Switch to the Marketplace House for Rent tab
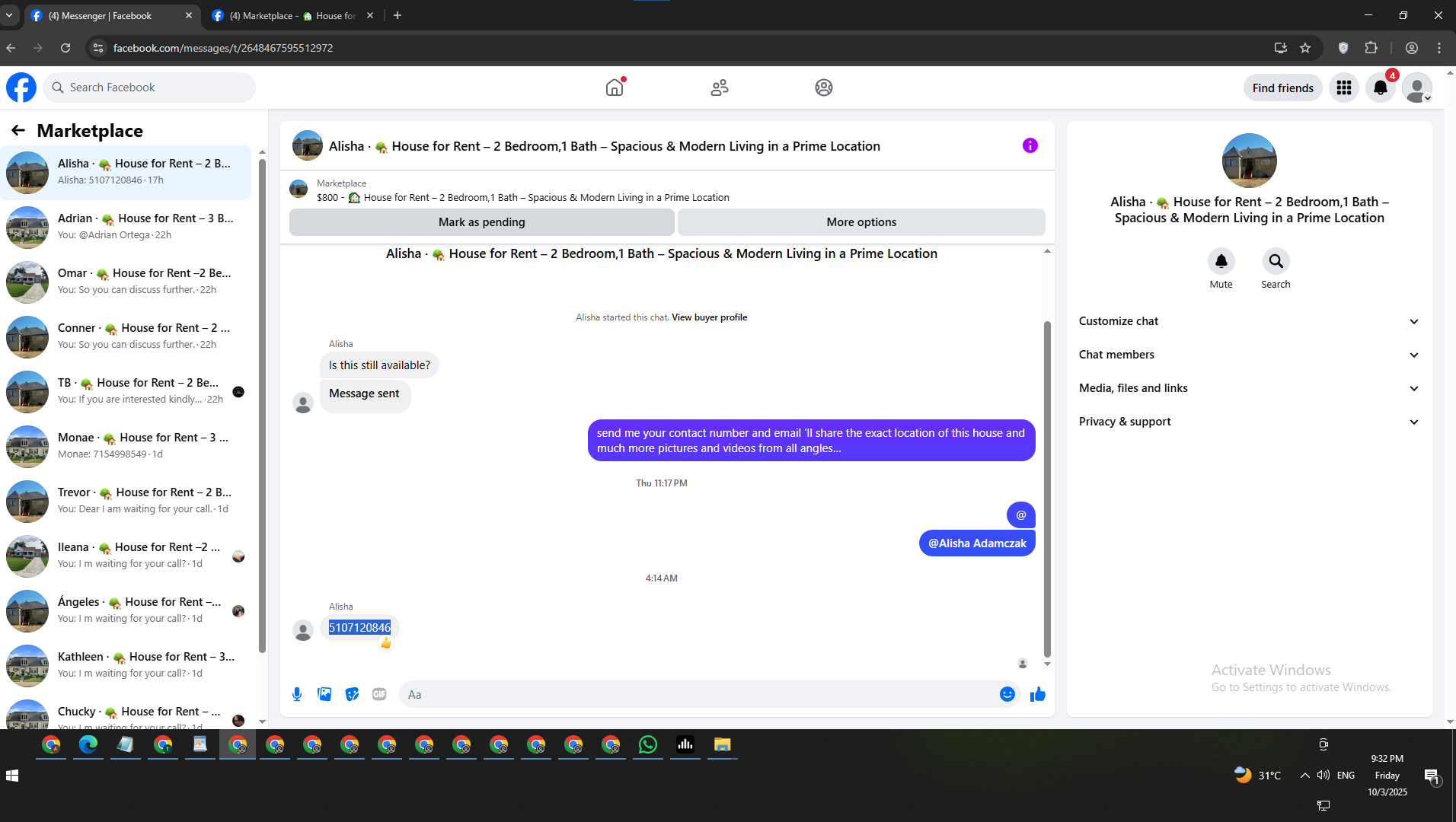 pyautogui.click(x=293, y=15)
